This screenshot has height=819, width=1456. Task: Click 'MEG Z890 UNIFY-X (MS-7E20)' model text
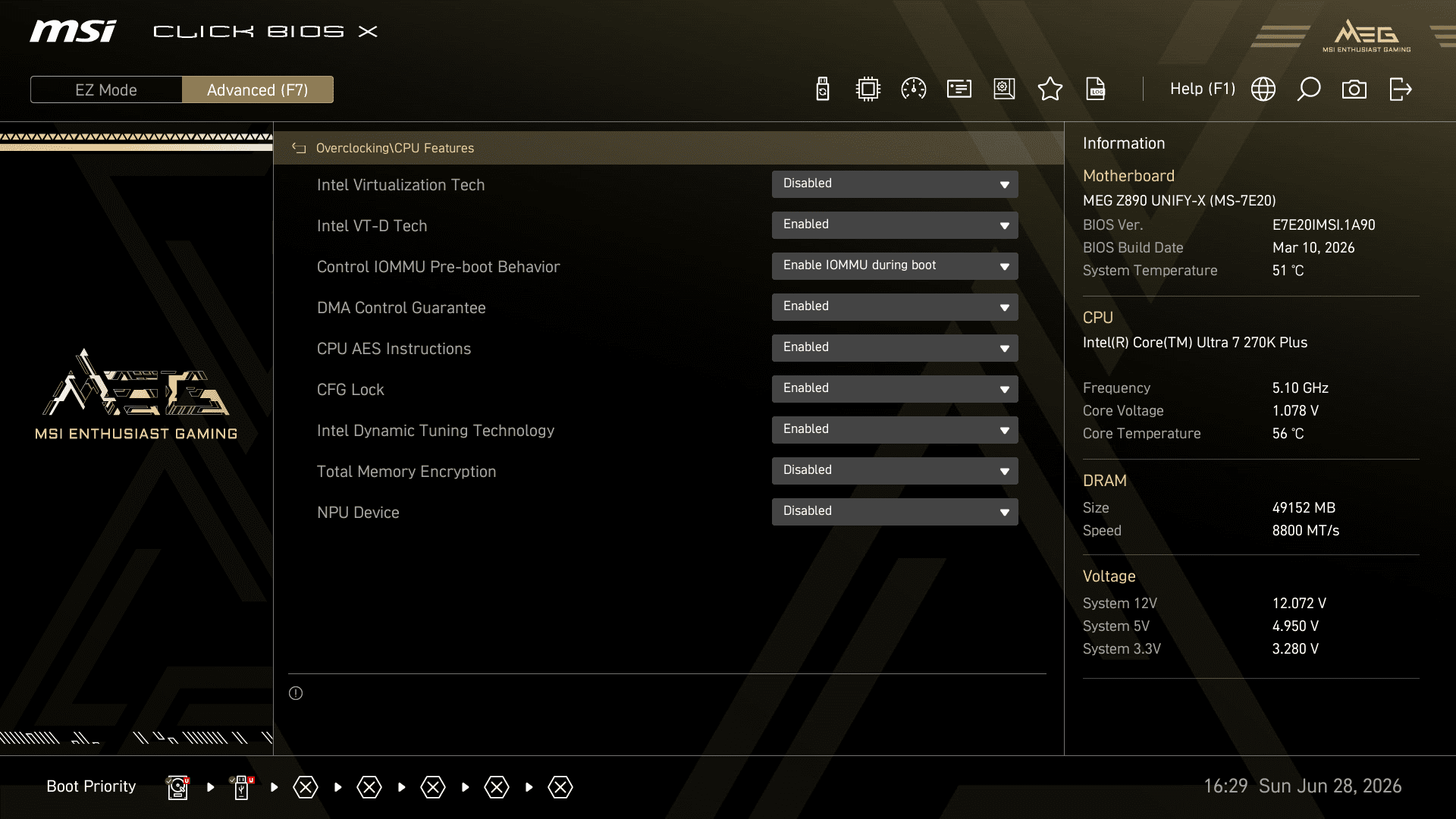(1179, 201)
